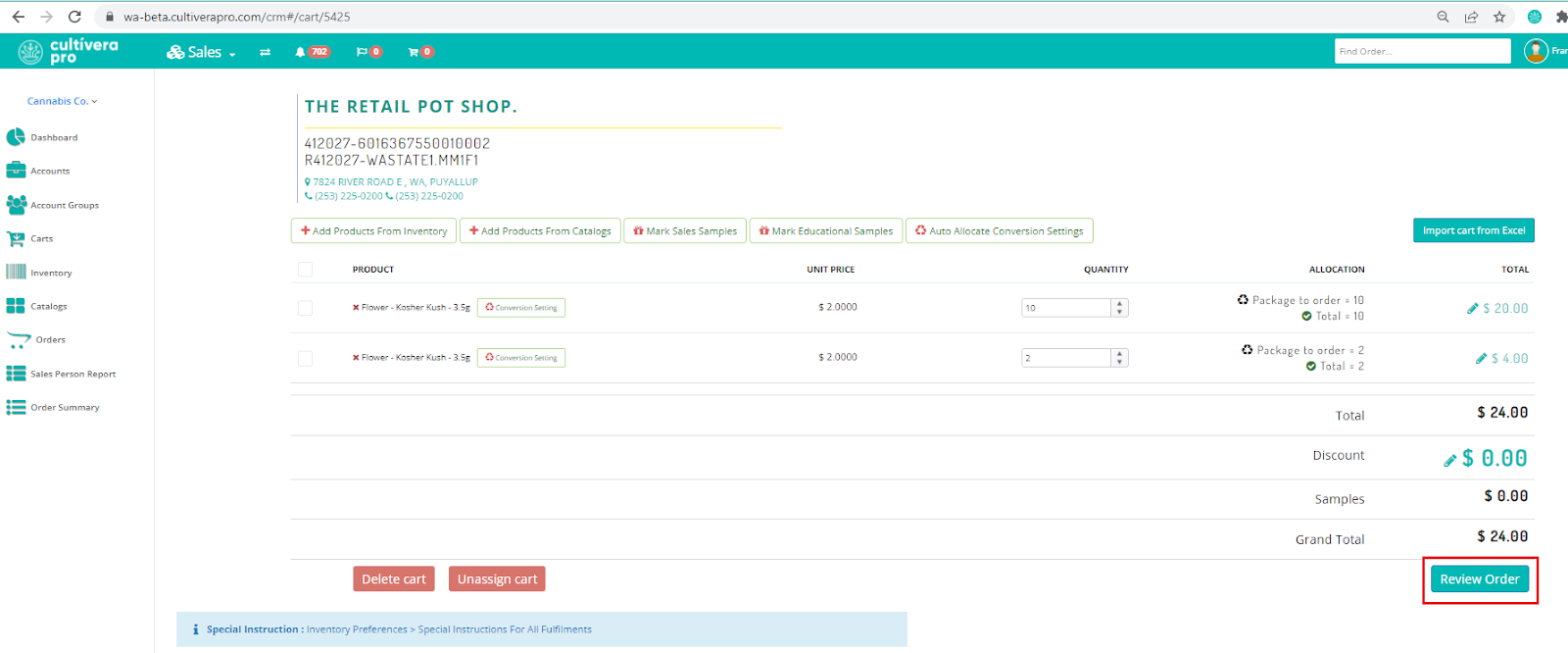This screenshot has height=653, width=1568.
Task: Click Mark Educational Samples button
Action: (x=826, y=231)
